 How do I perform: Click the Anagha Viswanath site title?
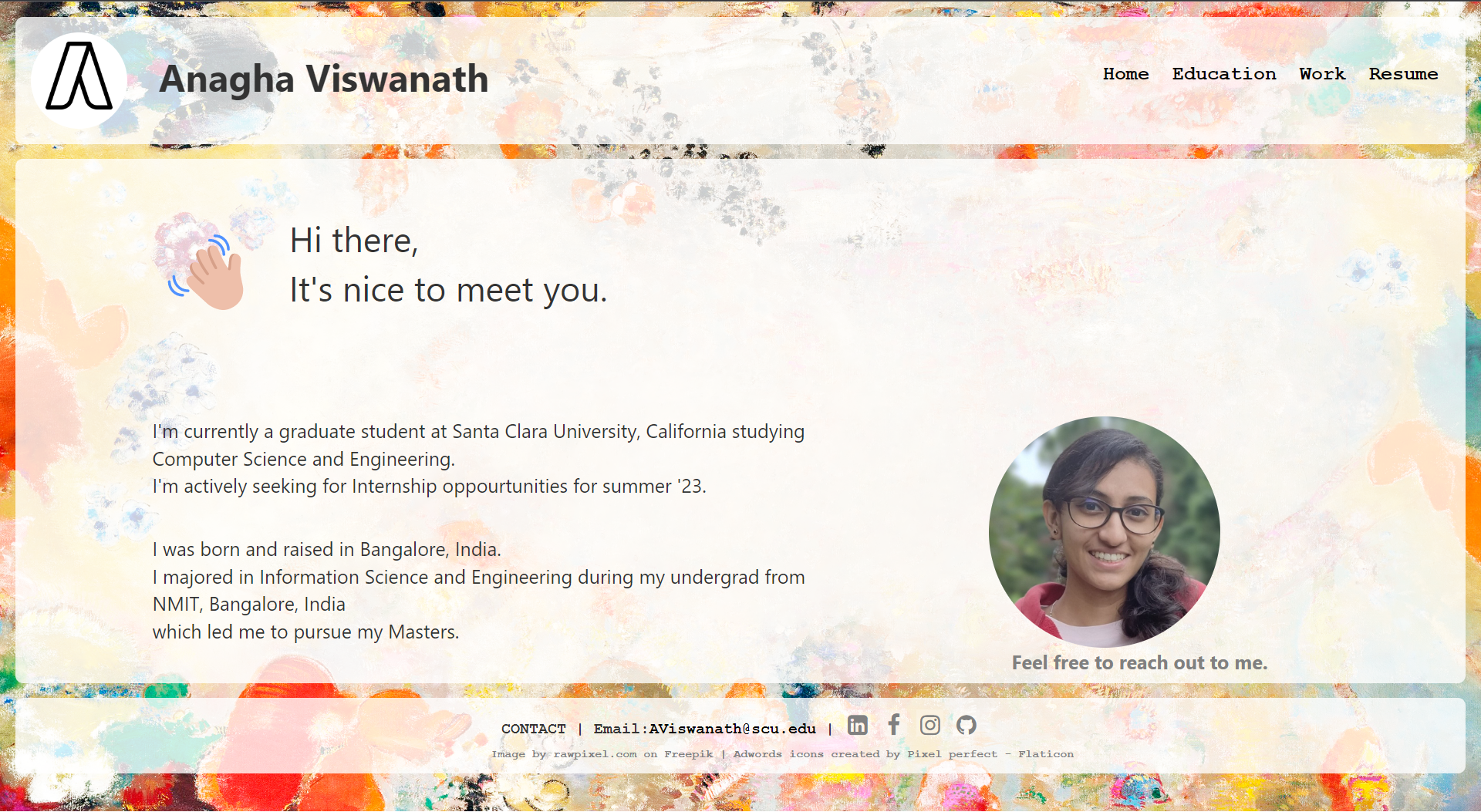coord(324,79)
